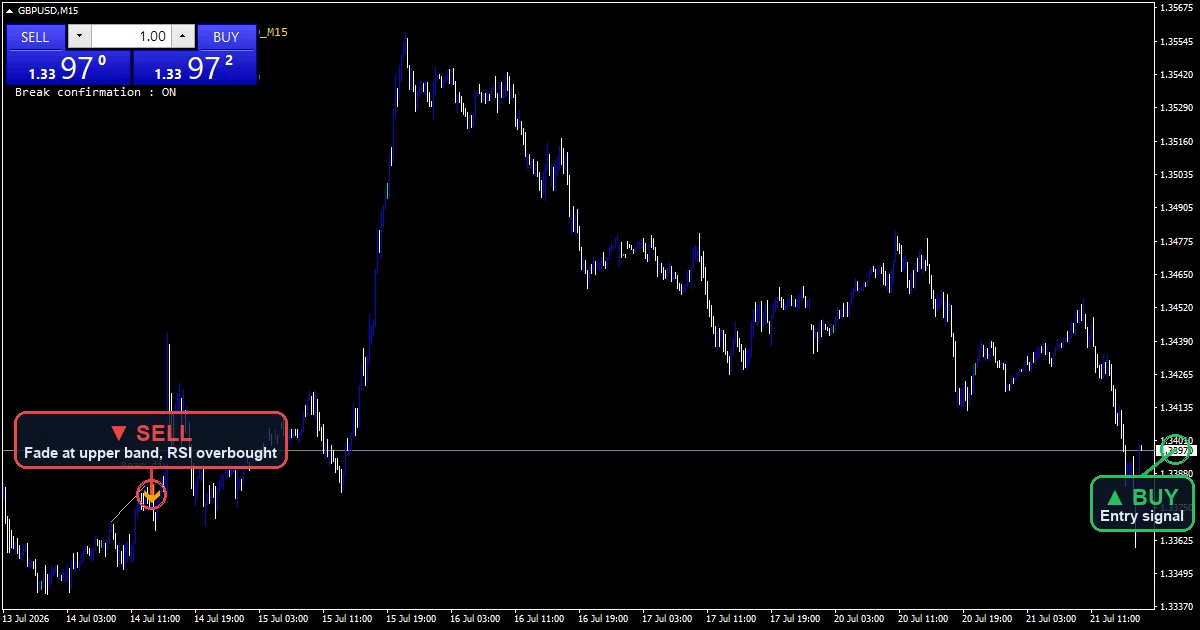Click the '20 Jul 19:00' time axis label
The width and height of the screenshot is (1200, 630).
[988, 619]
